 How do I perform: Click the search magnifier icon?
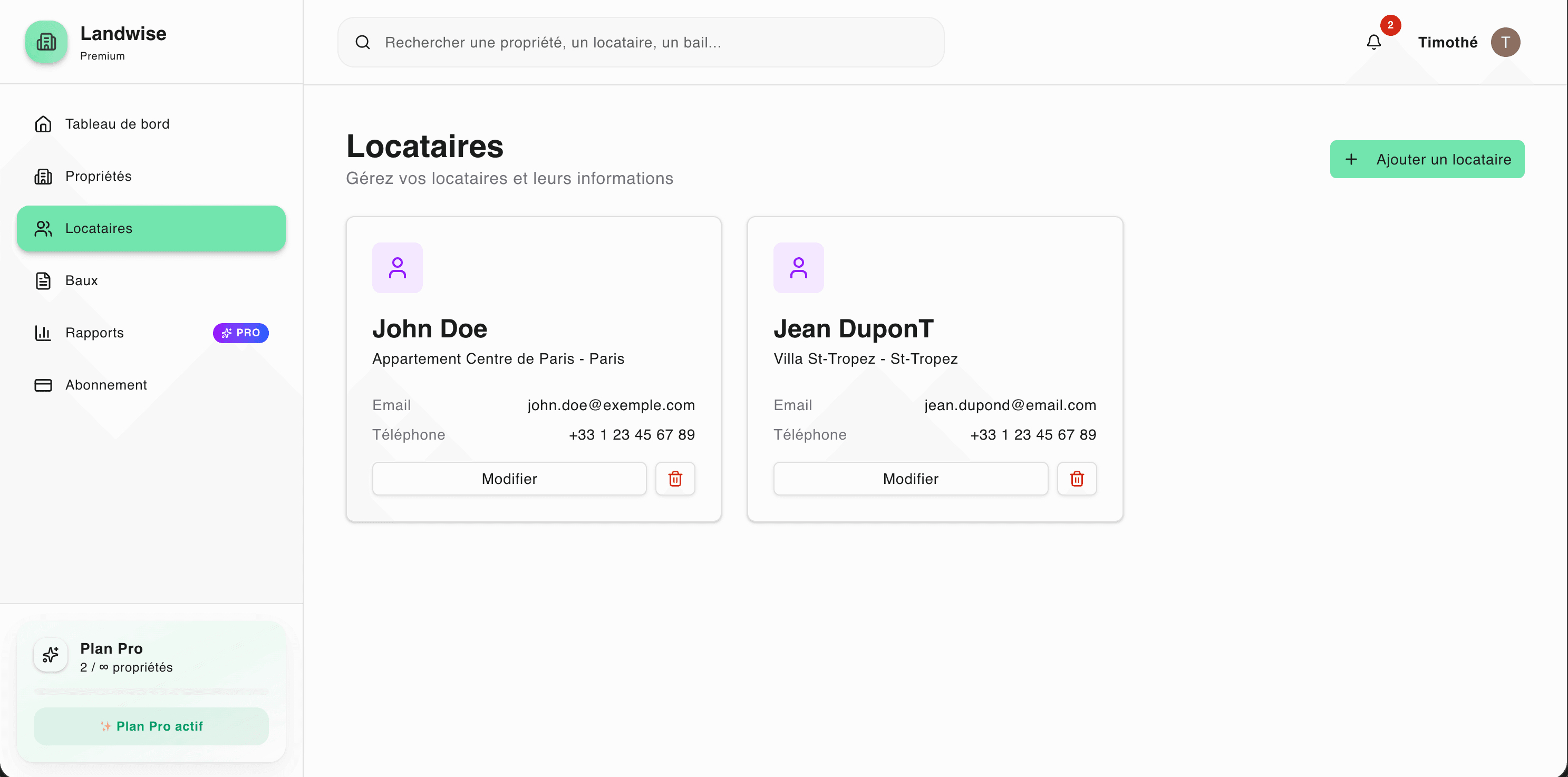click(x=362, y=41)
